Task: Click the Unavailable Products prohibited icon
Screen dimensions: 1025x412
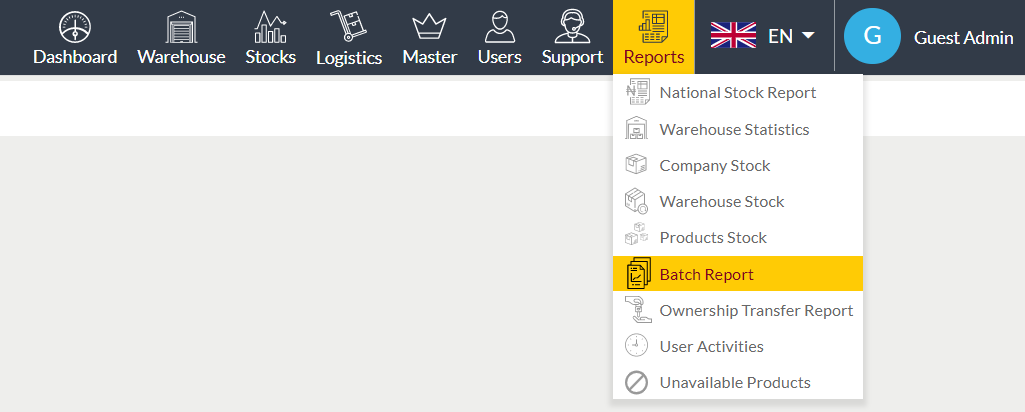Action: 637,383
